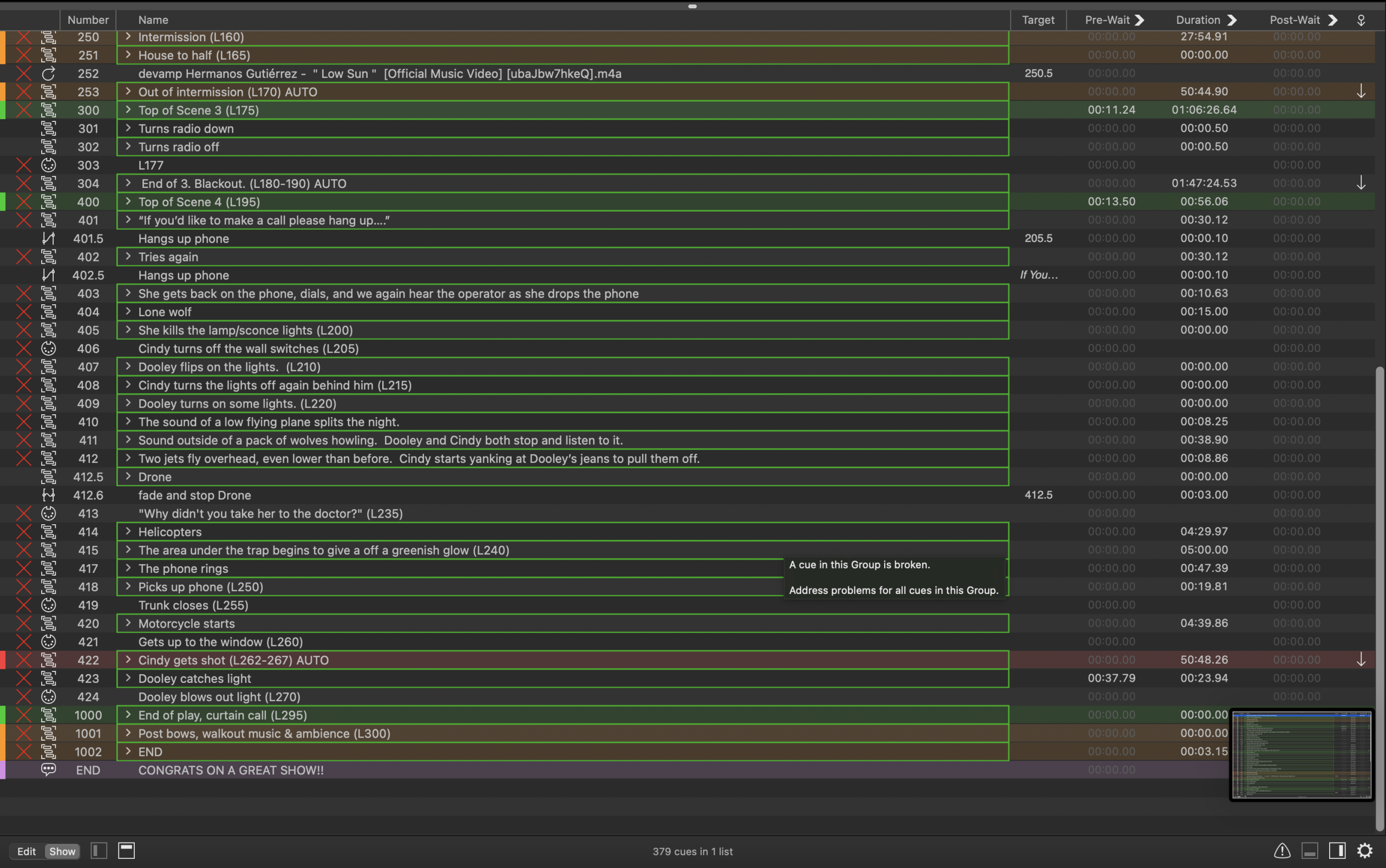Click the devamp cue icon on cue 252

click(49, 74)
